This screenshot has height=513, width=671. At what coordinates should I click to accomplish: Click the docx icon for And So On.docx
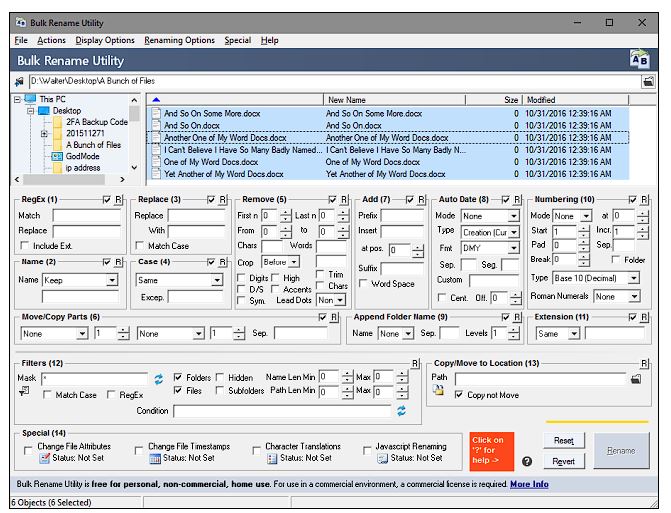tap(156, 125)
